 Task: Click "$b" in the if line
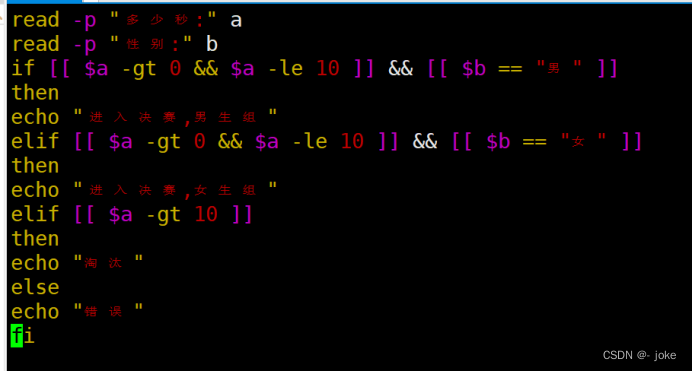(474, 69)
